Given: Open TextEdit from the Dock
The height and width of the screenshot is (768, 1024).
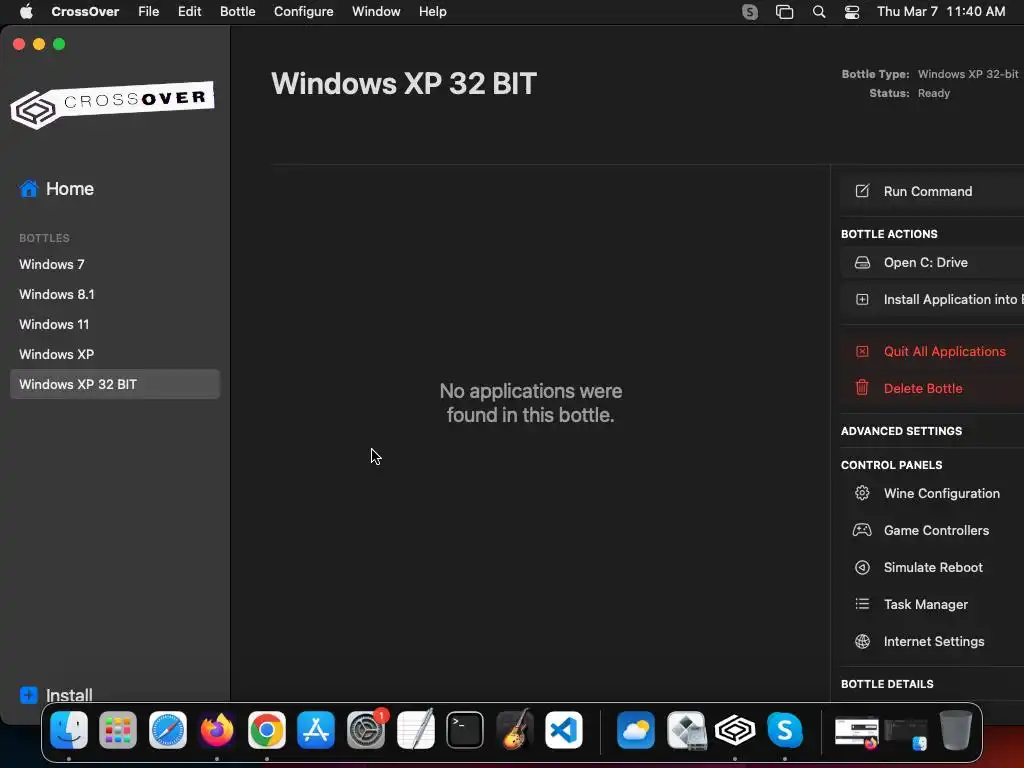Looking at the screenshot, I should pos(415,729).
